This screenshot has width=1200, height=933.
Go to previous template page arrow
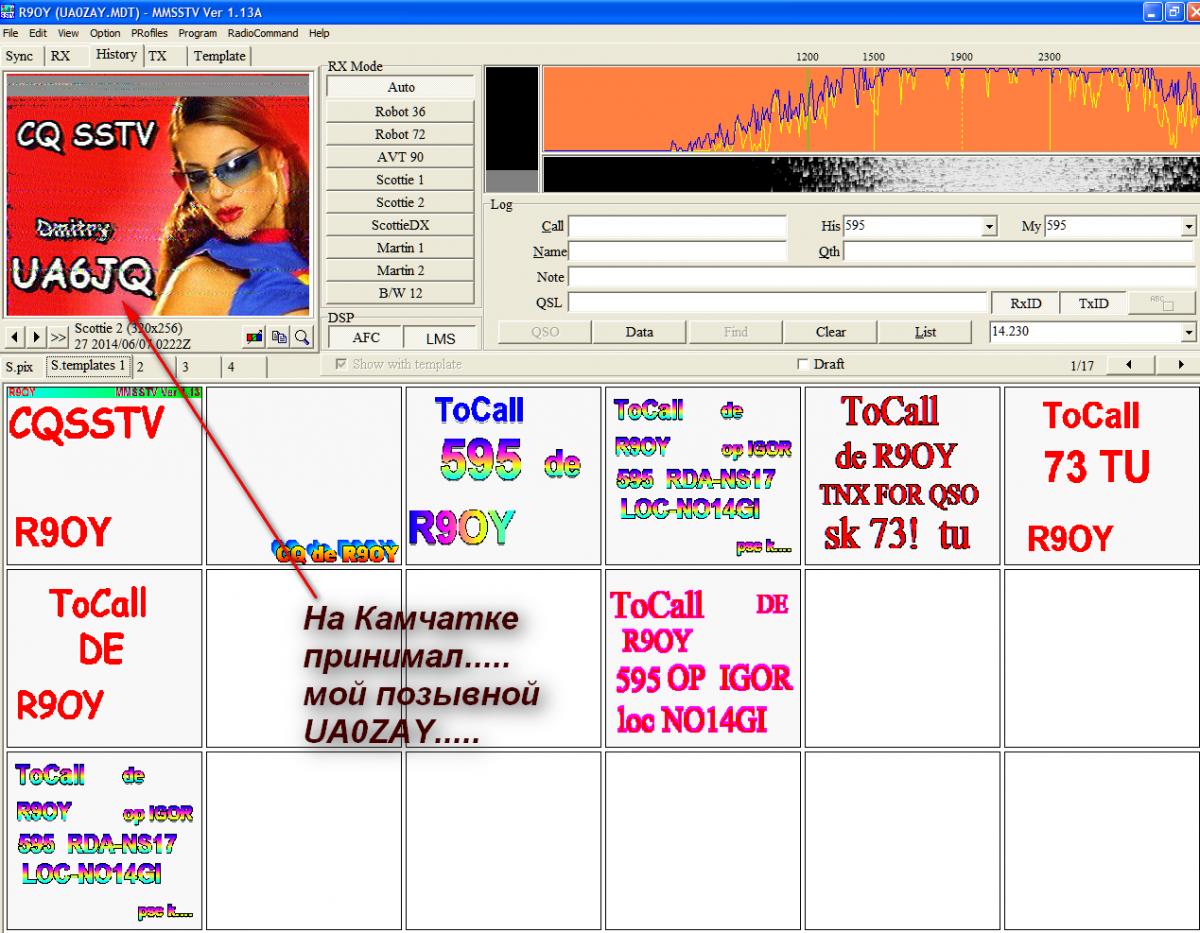1129,365
